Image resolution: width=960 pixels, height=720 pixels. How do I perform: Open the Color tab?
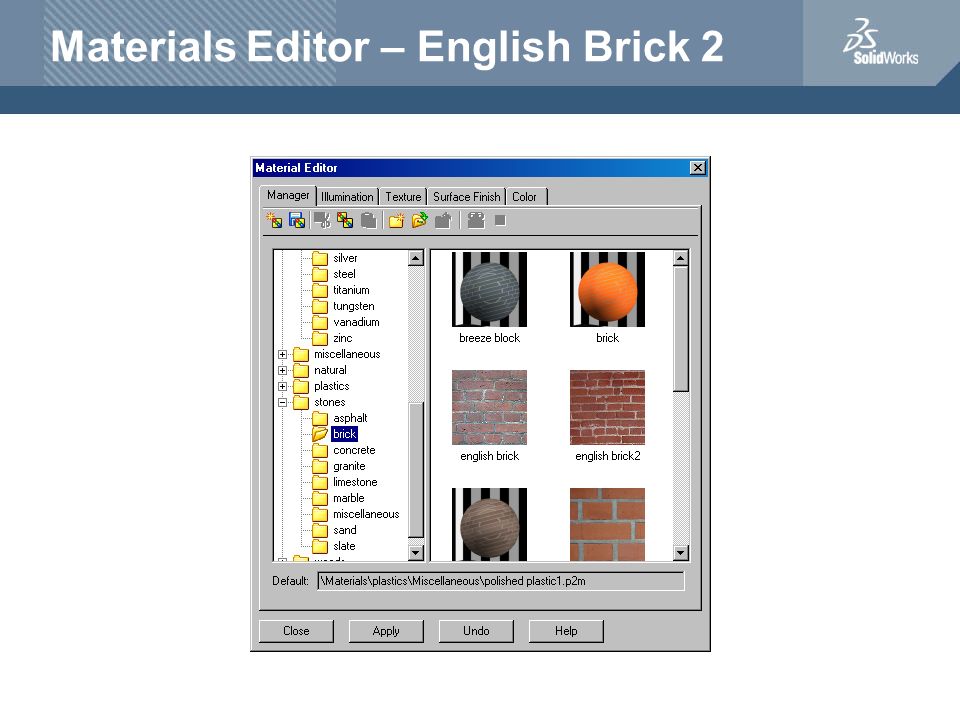525,197
